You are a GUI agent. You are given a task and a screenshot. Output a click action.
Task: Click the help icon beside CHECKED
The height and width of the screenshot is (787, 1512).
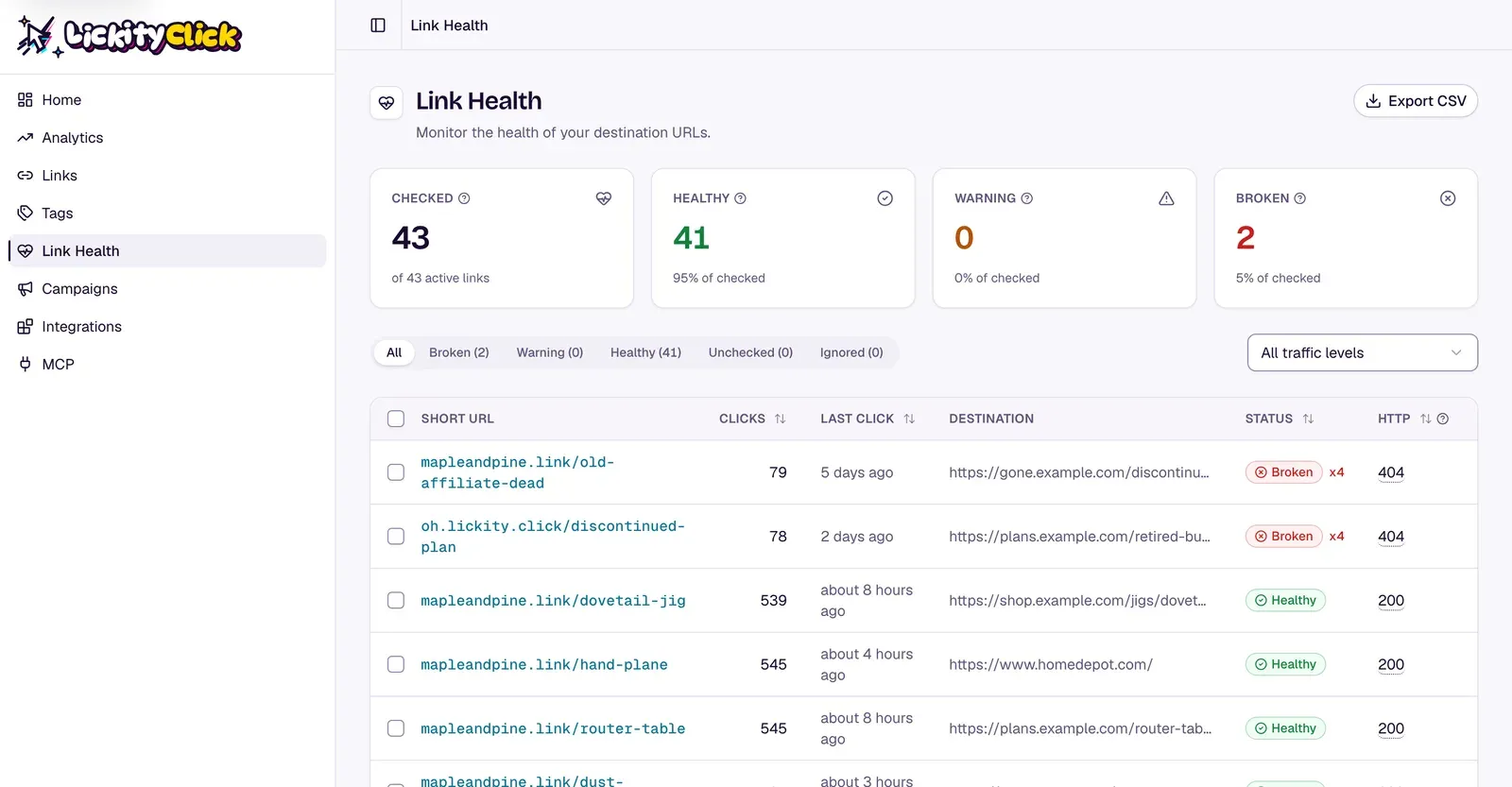click(464, 198)
